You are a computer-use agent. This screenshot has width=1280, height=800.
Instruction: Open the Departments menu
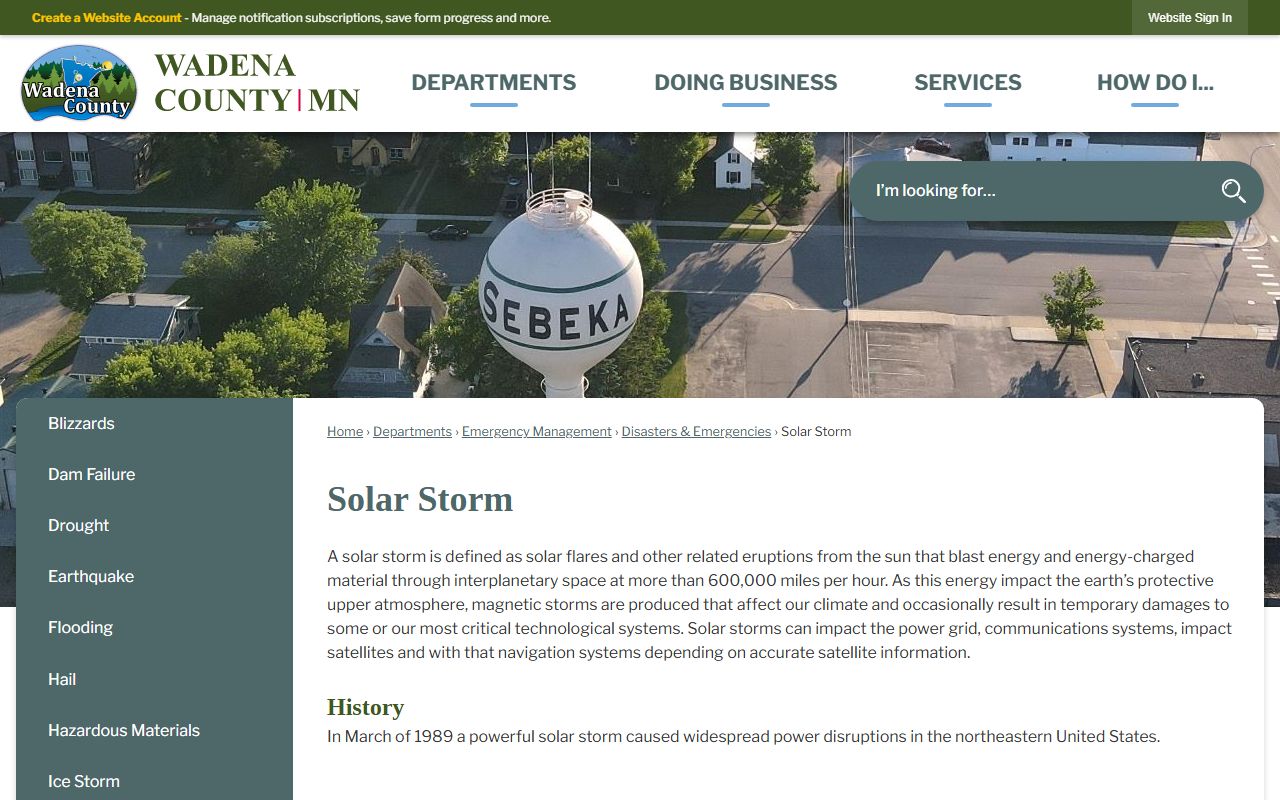(x=493, y=83)
